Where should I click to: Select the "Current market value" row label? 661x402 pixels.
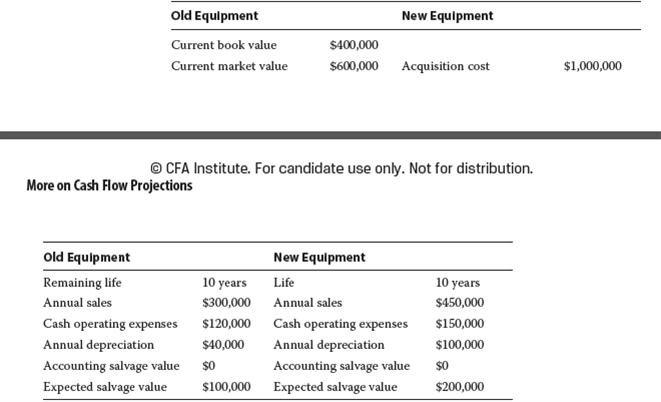point(229,66)
